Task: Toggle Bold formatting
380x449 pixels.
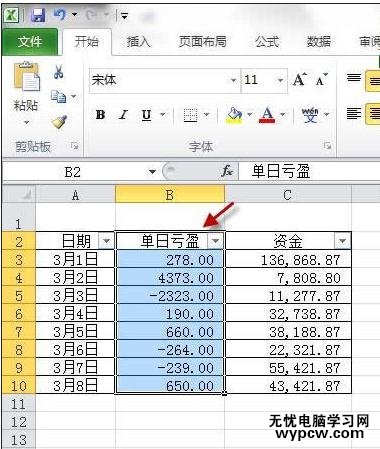Action: (100, 115)
